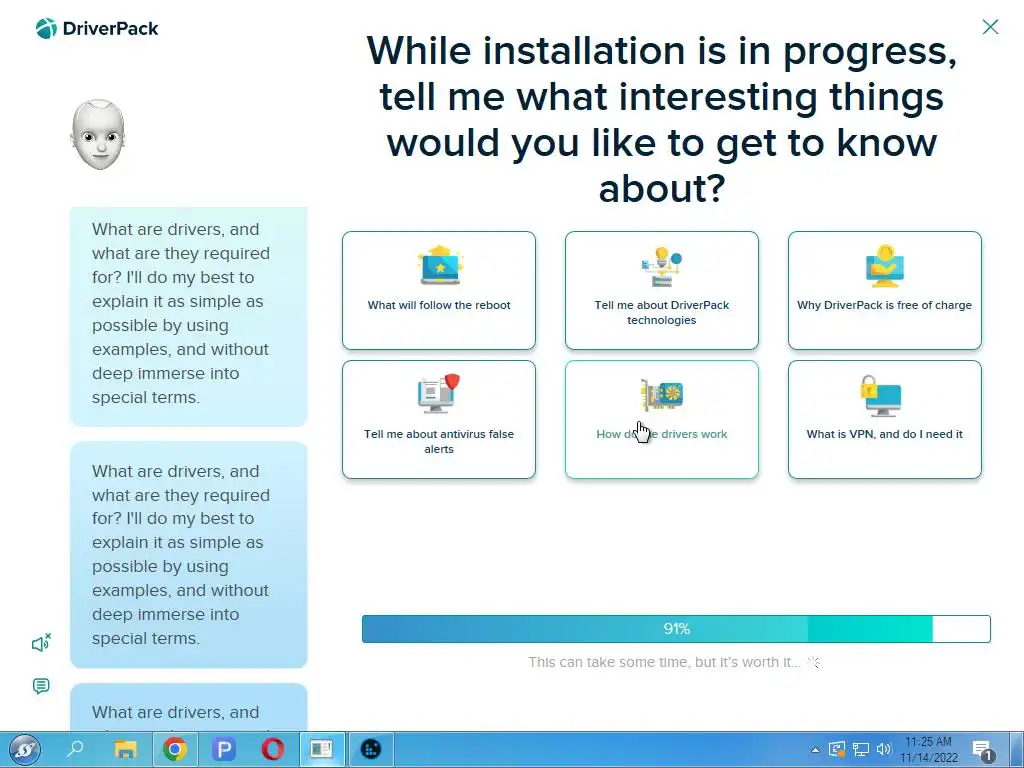Click the DriverPack logo

point(97,28)
